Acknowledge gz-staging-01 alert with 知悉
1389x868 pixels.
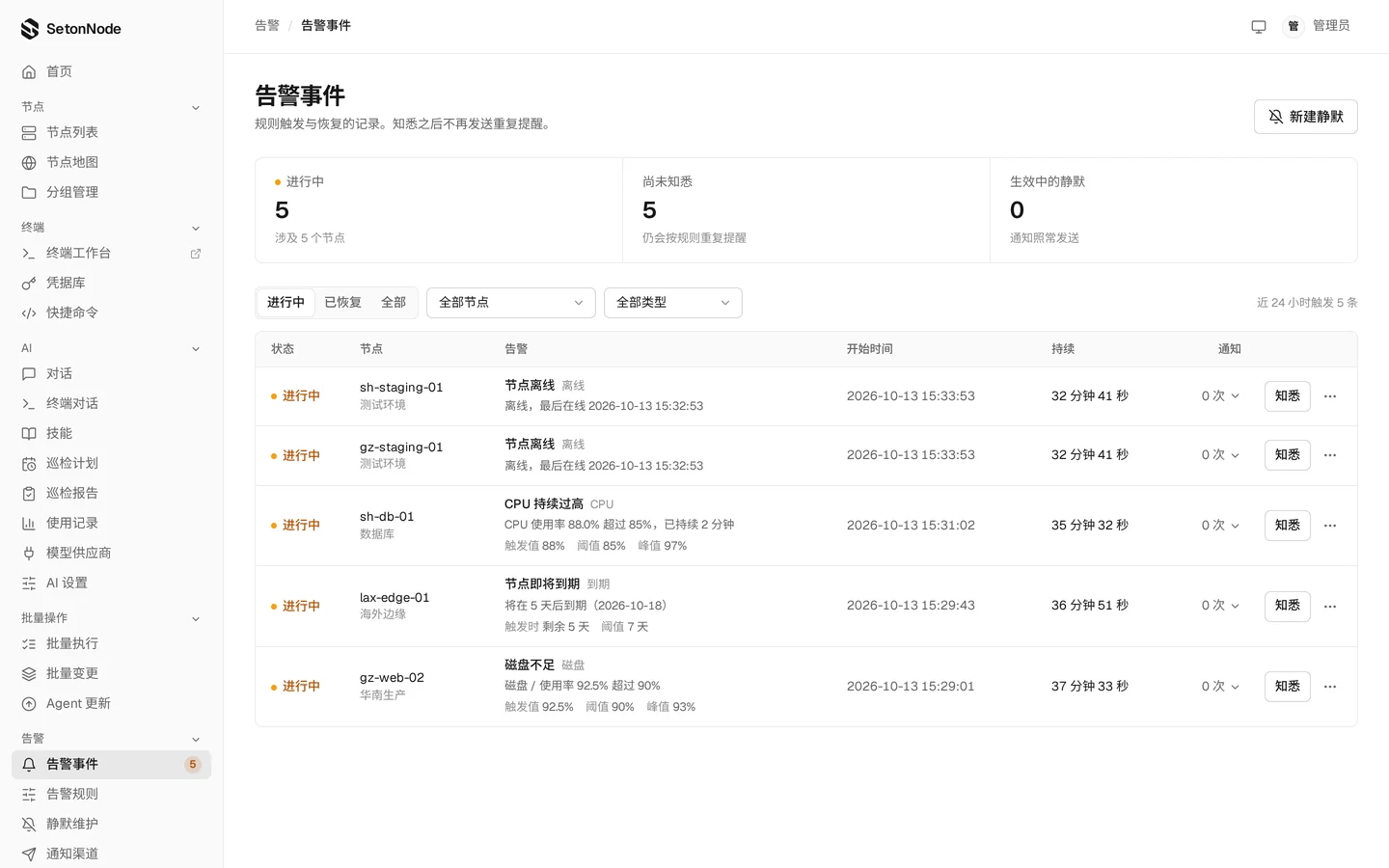pos(1288,455)
